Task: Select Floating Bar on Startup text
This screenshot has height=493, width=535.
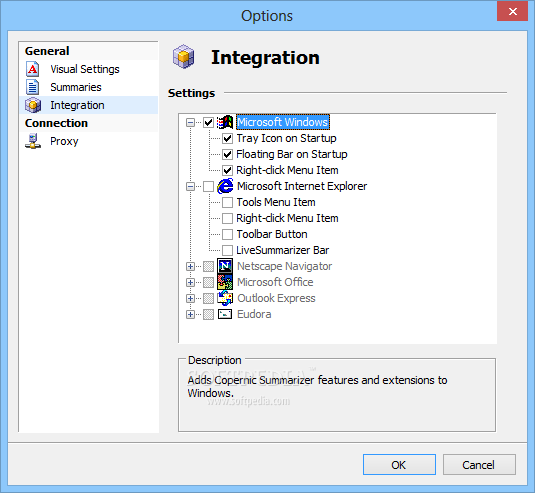Action: pos(292,154)
